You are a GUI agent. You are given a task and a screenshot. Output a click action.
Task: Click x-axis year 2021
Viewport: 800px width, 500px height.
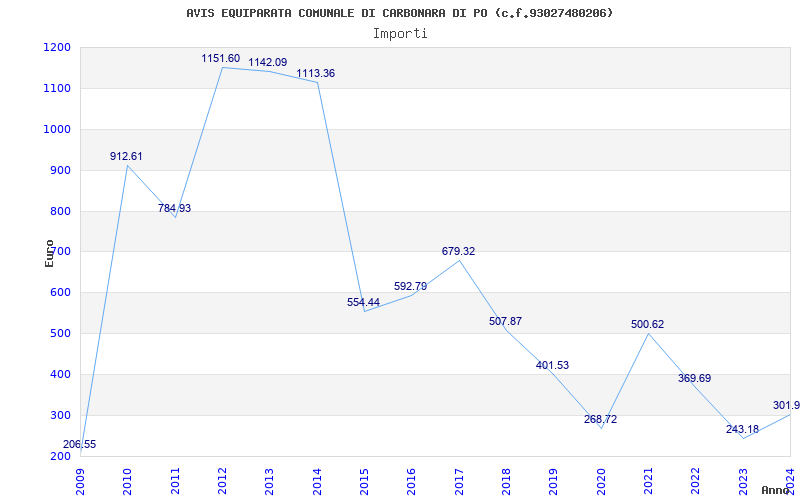click(648, 482)
